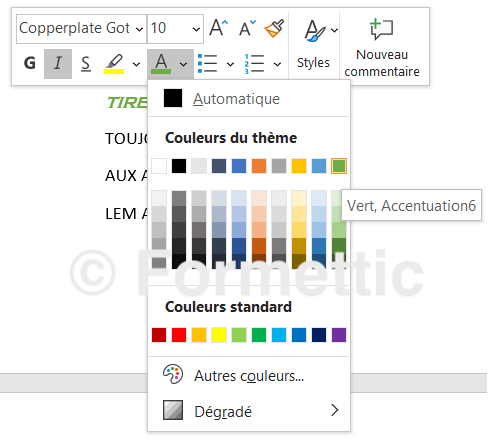Select the format painter brush icon
The image size is (489, 440).
(274, 28)
